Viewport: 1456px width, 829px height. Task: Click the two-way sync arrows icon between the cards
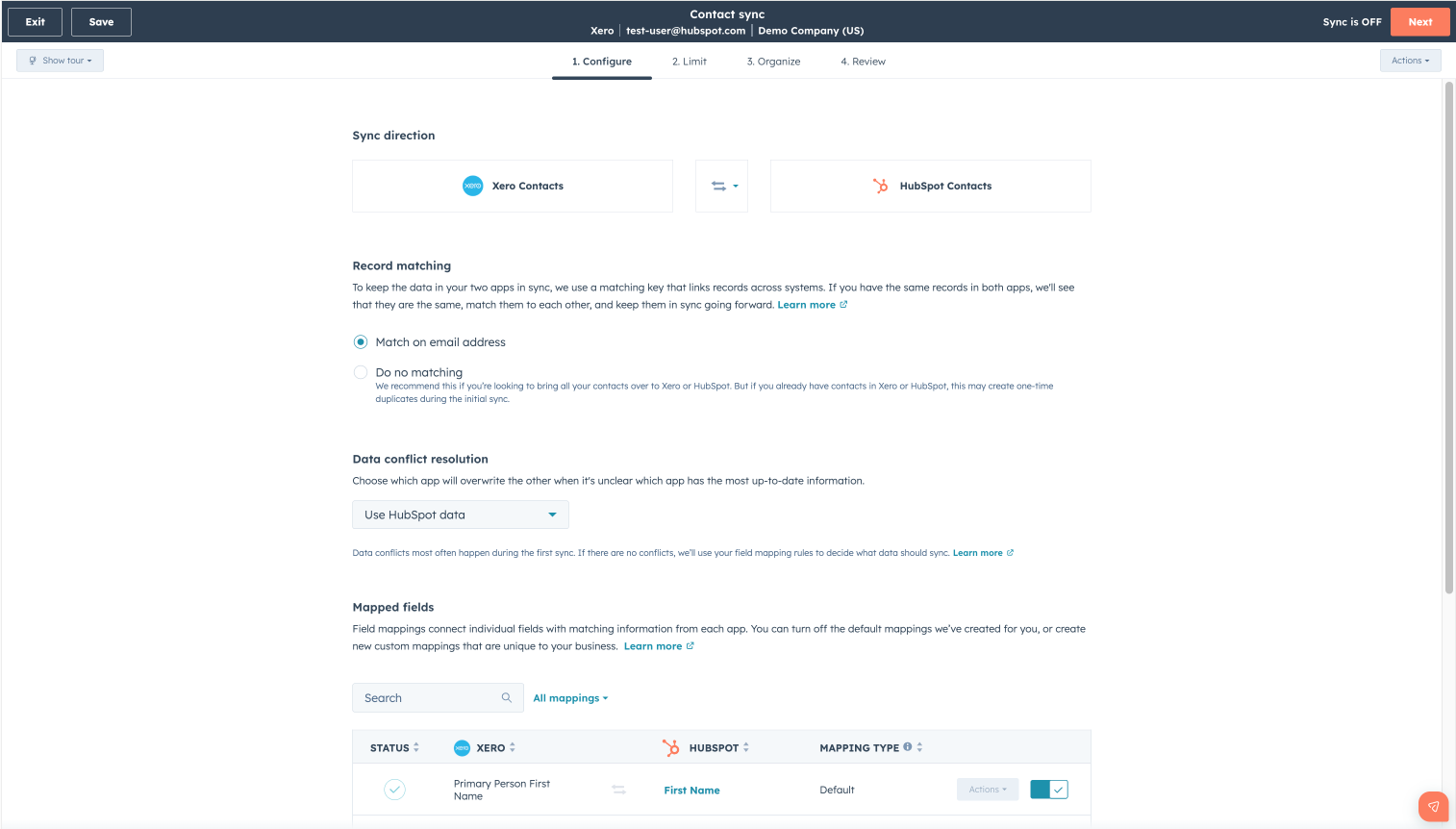[x=717, y=186]
